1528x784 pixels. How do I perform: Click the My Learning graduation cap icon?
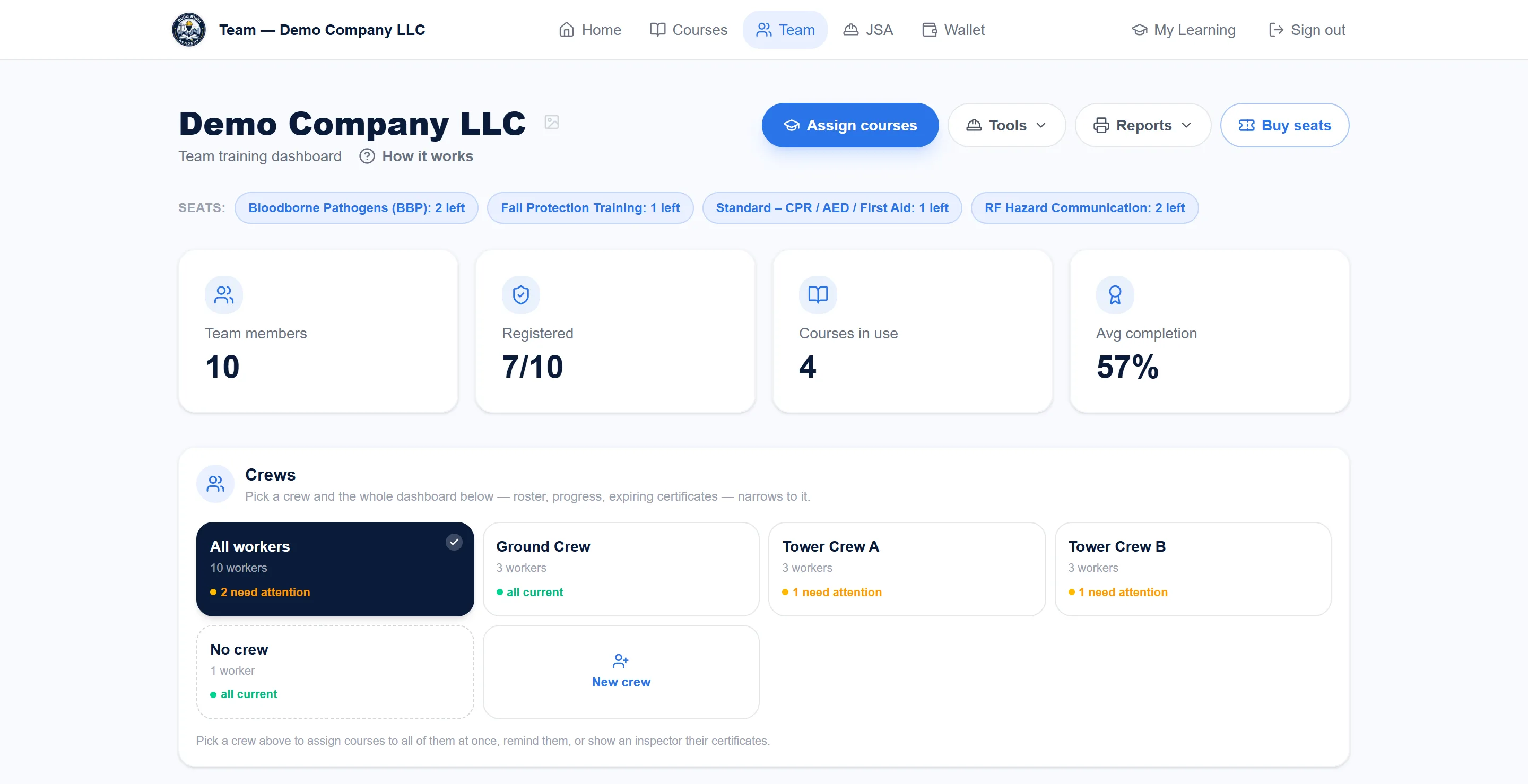[x=1139, y=30]
